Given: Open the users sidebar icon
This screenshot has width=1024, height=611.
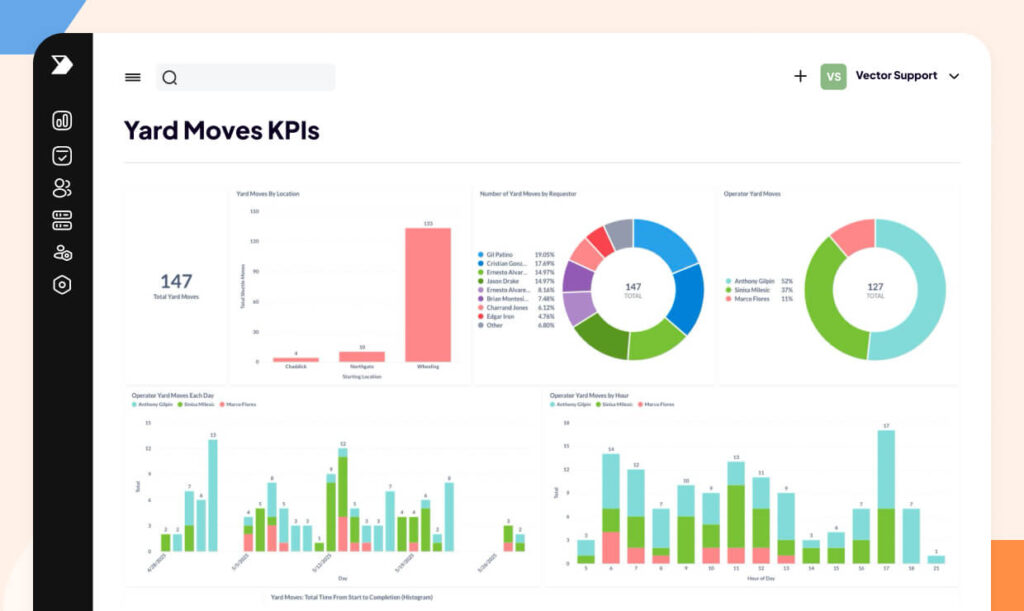Looking at the screenshot, I should [x=62, y=188].
